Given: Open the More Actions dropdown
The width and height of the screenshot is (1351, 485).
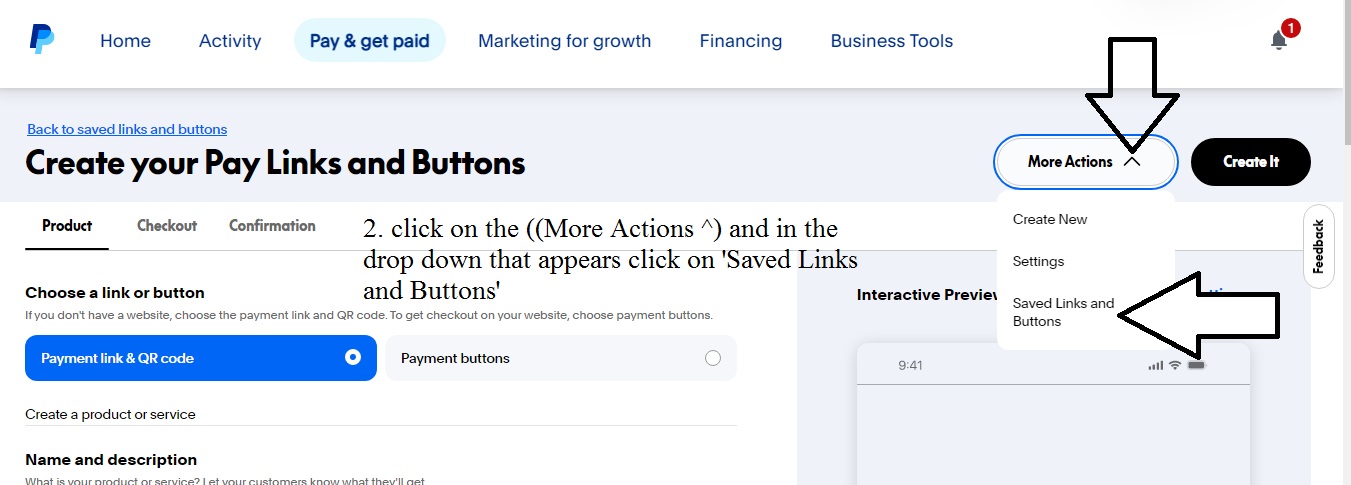Looking at the screenshot, I should coord(1086,161).
